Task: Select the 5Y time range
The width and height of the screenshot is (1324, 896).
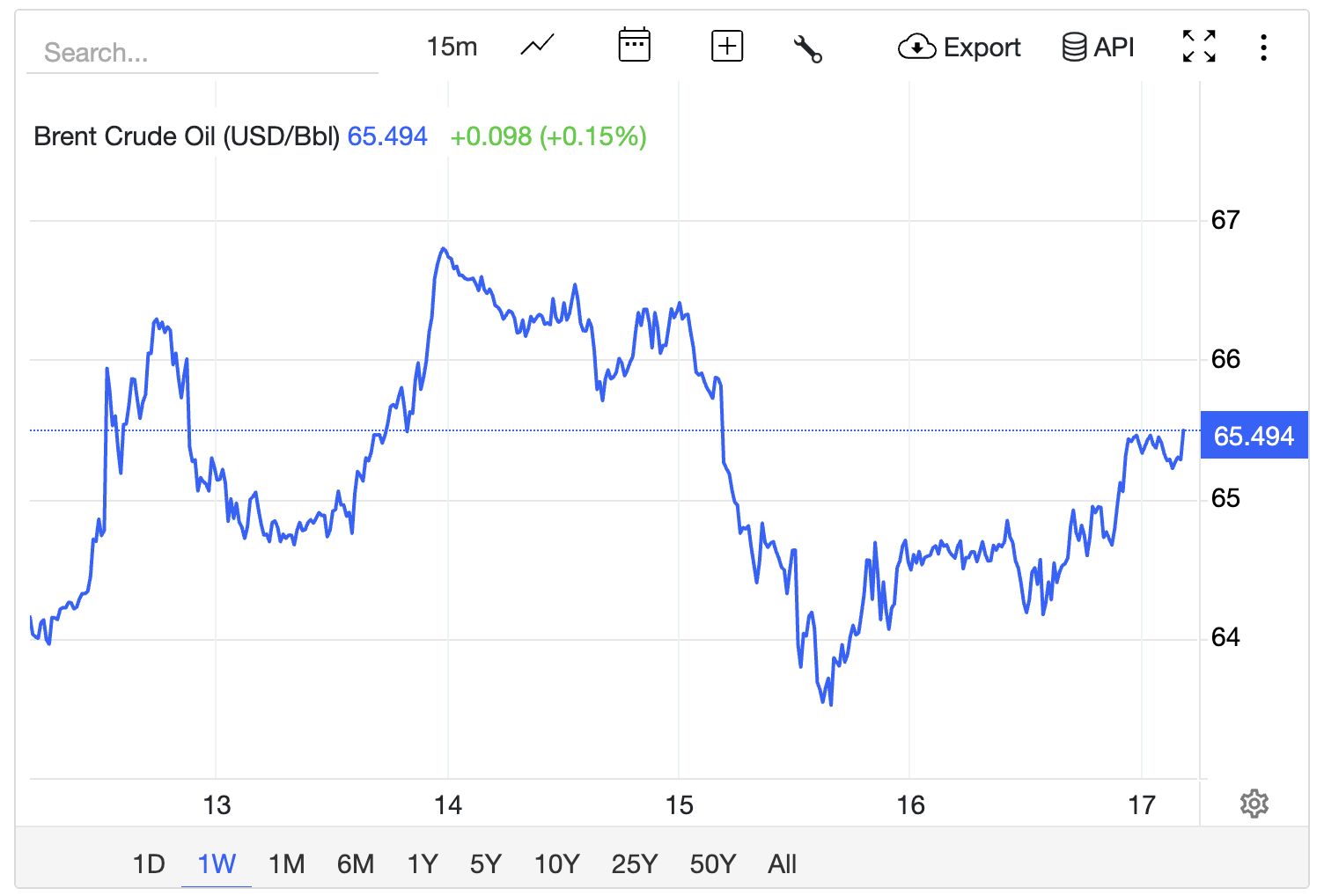Action: coord(485,863)
